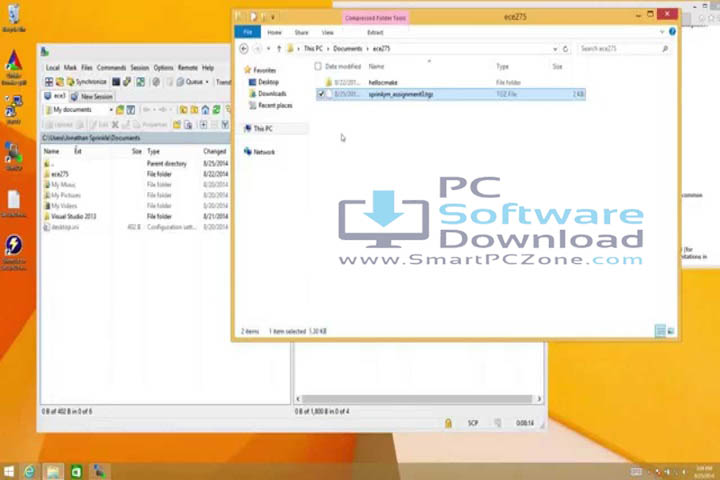This screenshot has width=720, height=480.
Task: Expand the ribbon chevron near Explorer help icon
Action: 662,32
